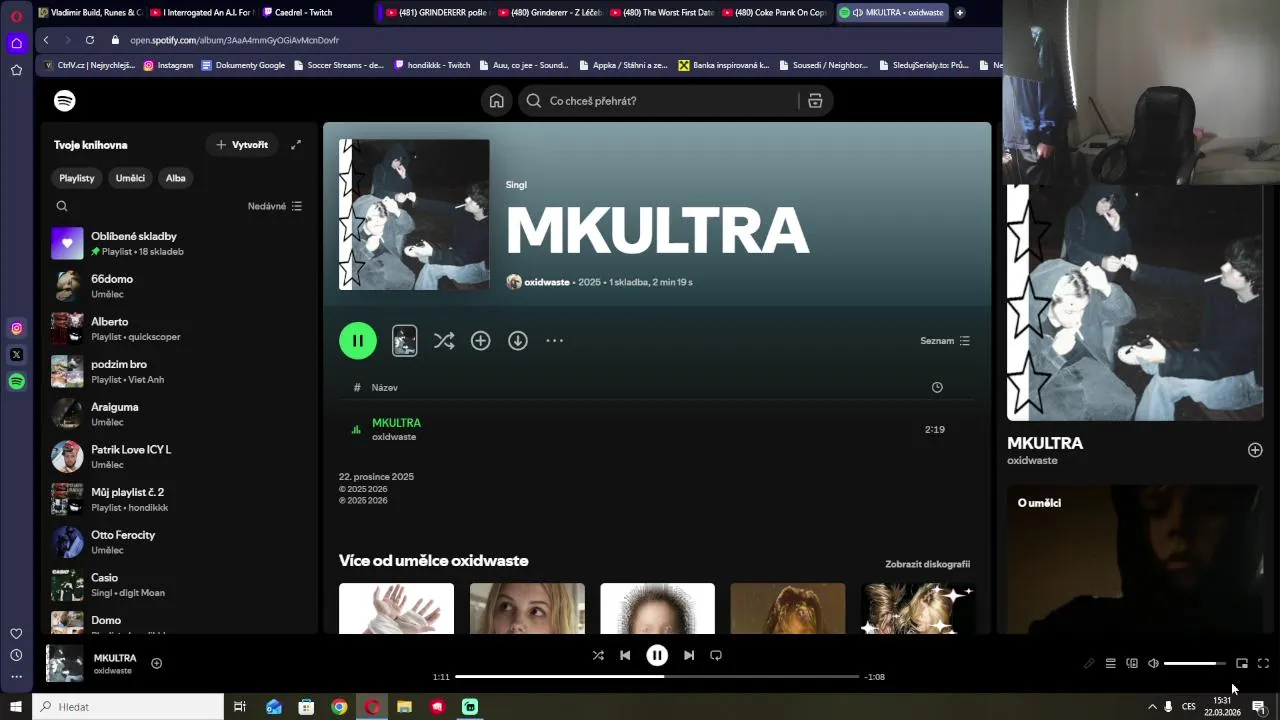This screenshot has width=1280, height=720.
Task: Open Patrik Love ICY L artist
Action: (x=180, y=457)
